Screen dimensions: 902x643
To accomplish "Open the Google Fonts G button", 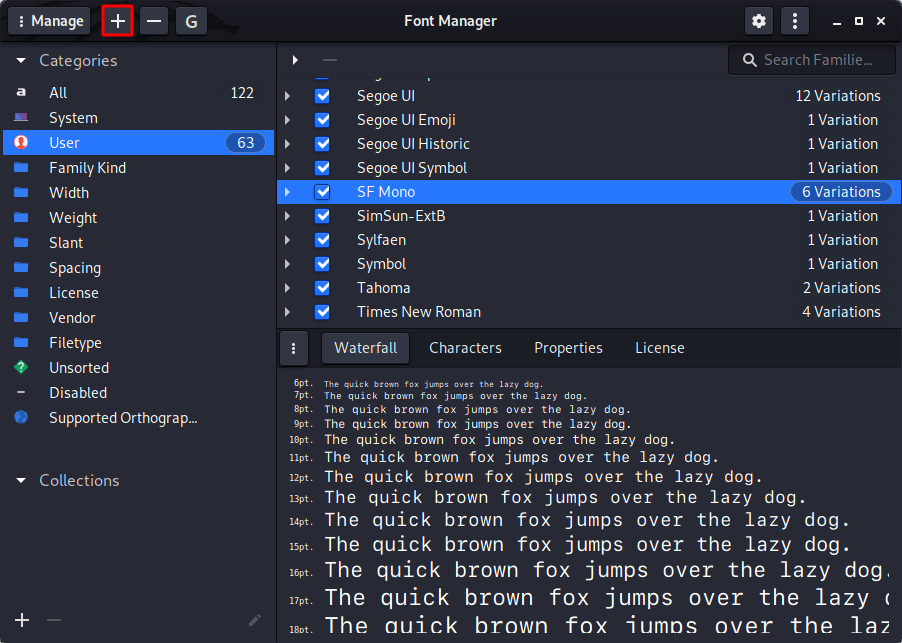I will (191, 21).
